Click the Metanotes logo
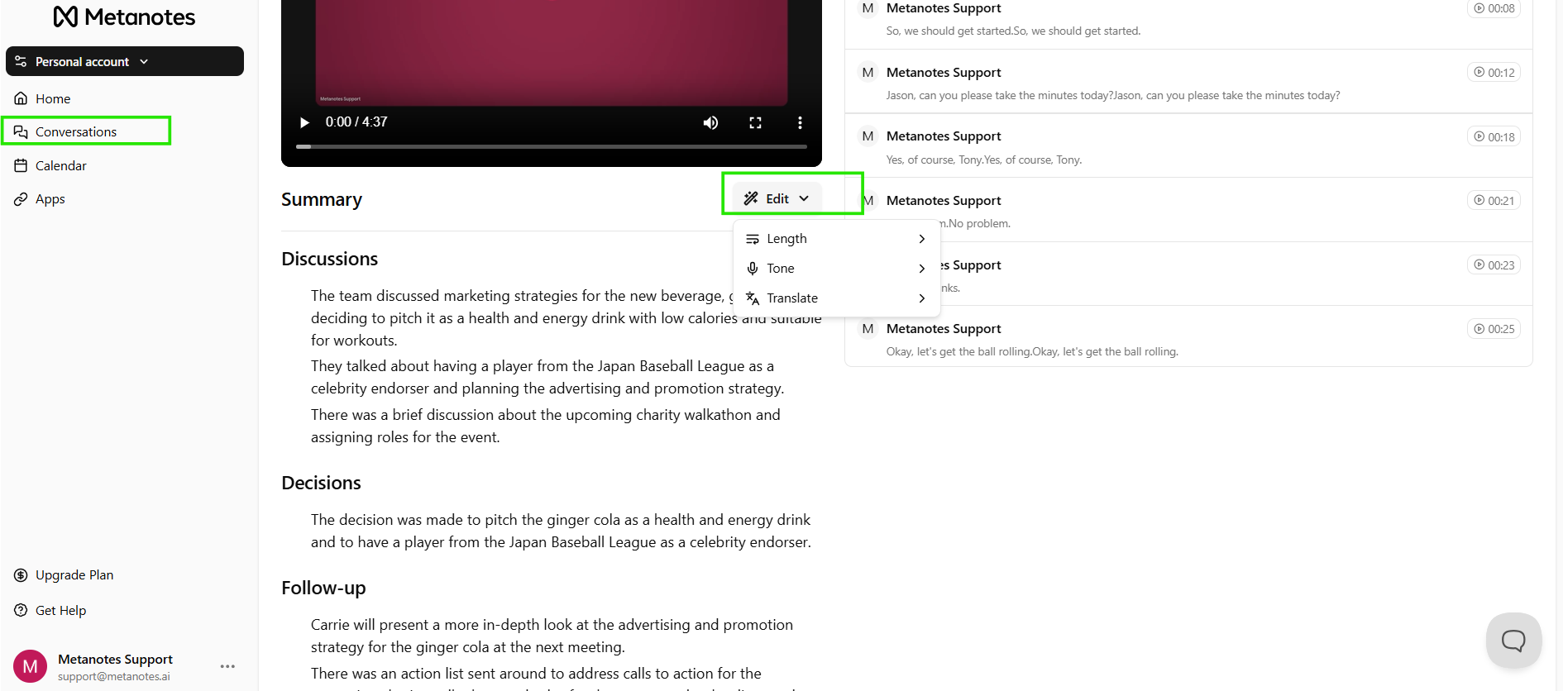This screenshot has width=1568, height=691. 124,17
